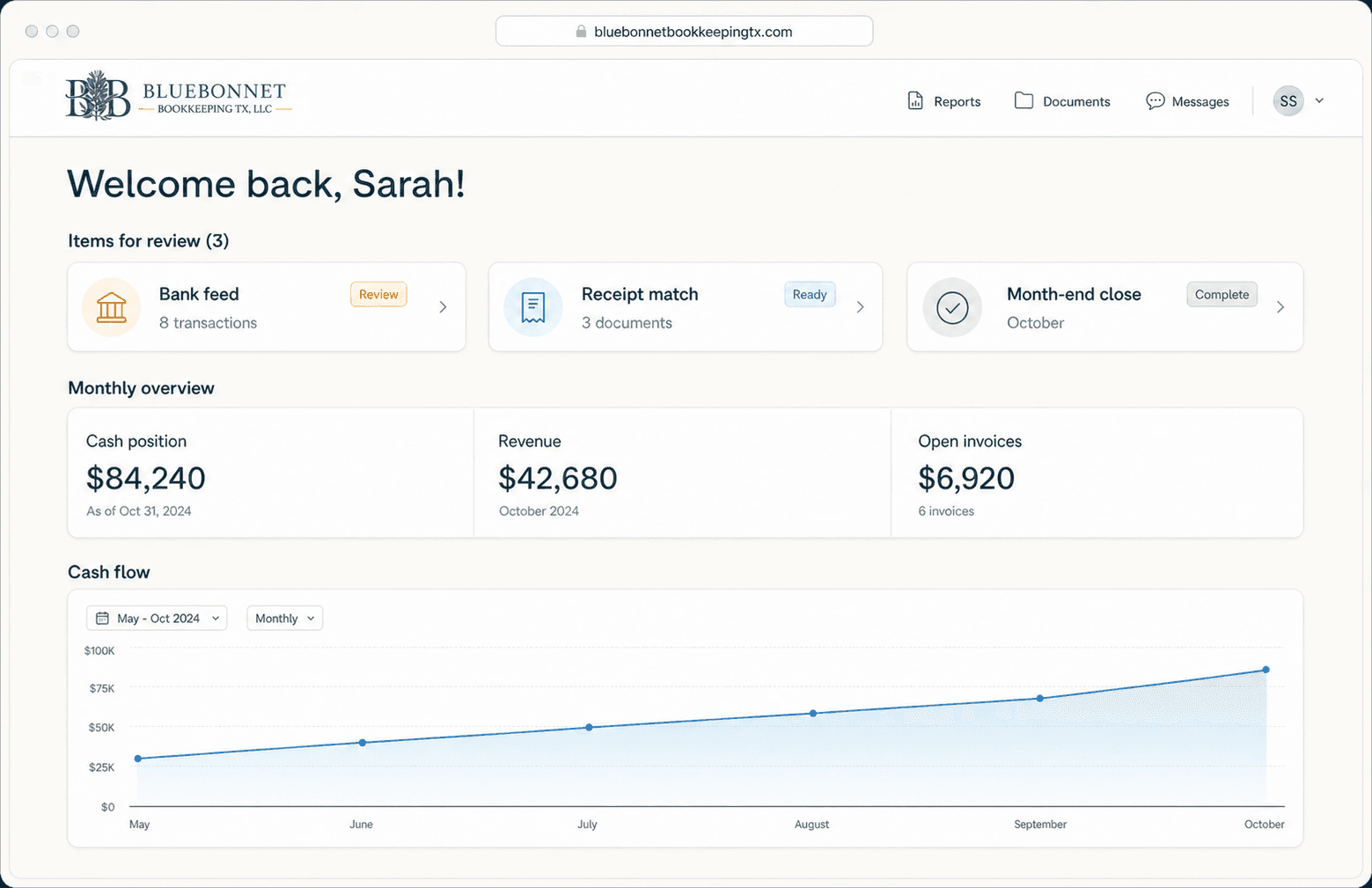Click the May data point on chart
The height and width of the screenshot is (888, 1372).
pyautogui.click(x=138, y=759)
